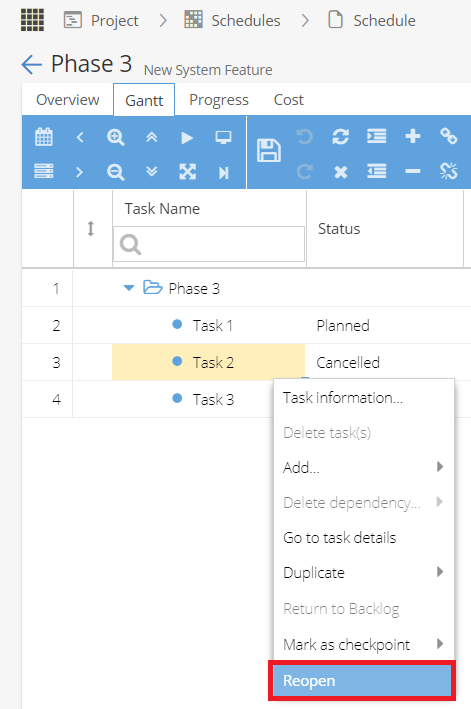Screen dimensions: 471x709
Task: Expand Mark as checkpoint submenu arrow
Action: point(440,643)
